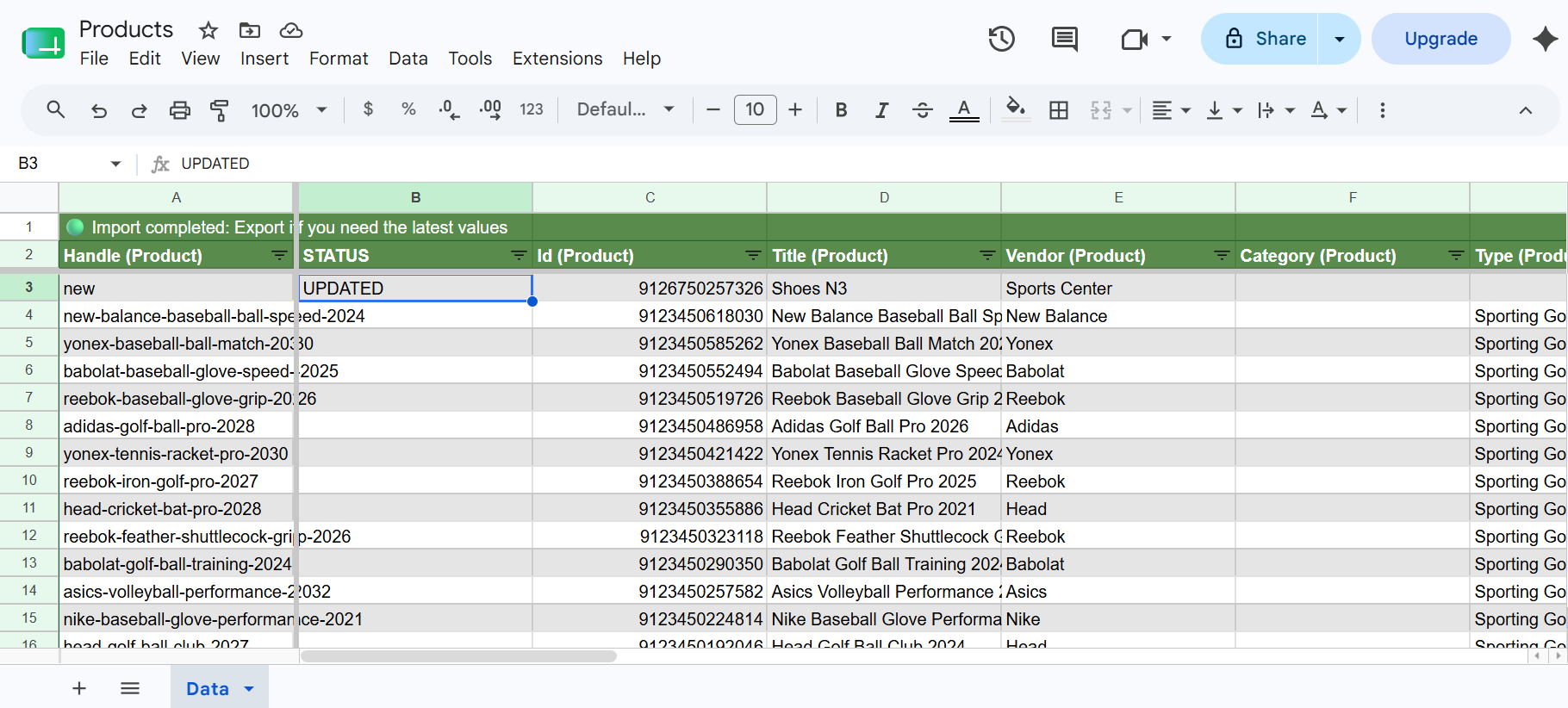Click the font size input field
This screenshot has width=1568, height=708.
coord(755,109)
